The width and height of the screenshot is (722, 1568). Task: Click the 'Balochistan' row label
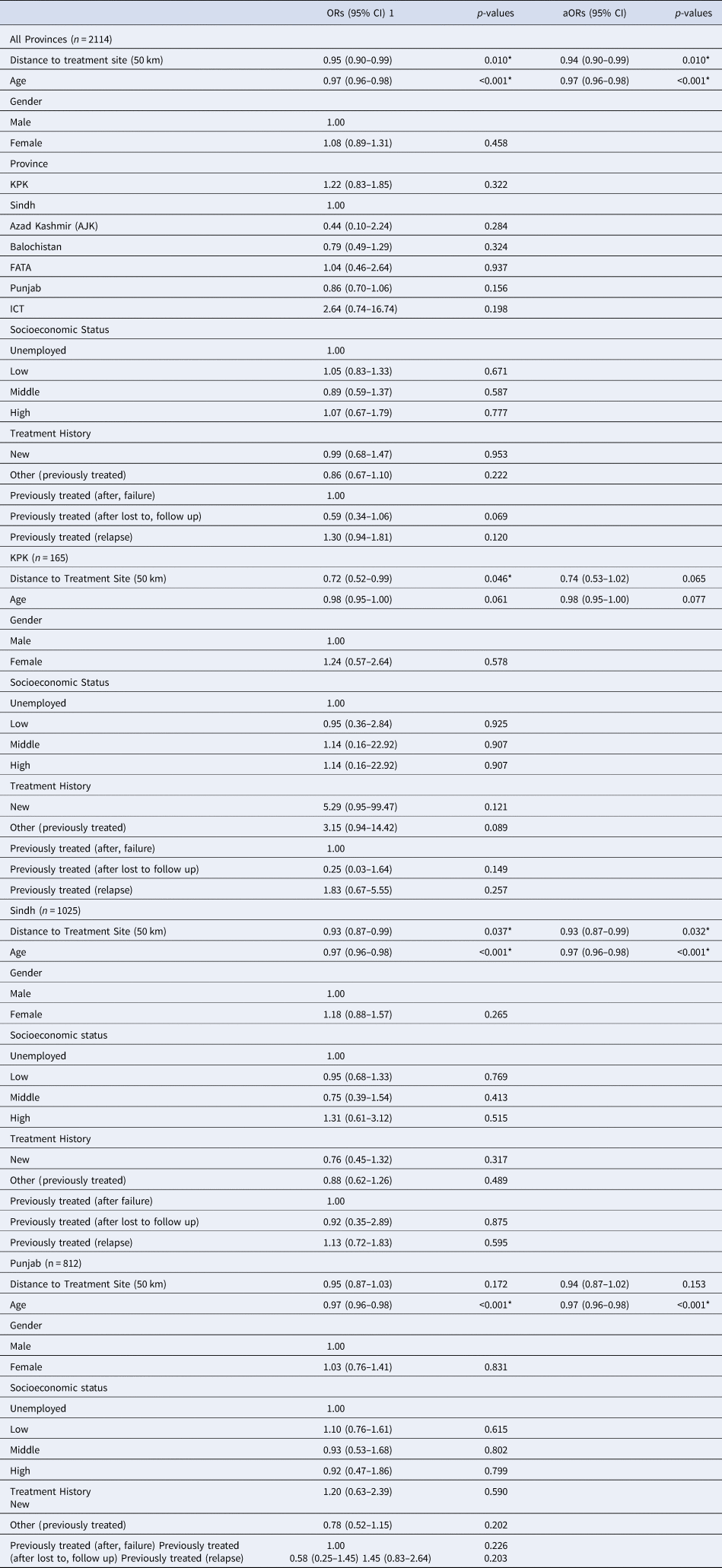pyautogui.click(x=36, y=246)
